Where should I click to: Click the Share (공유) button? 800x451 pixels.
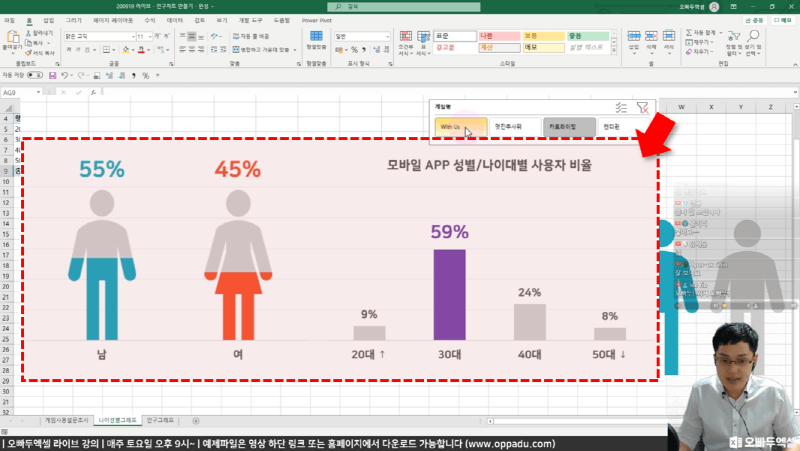[755, 20]
